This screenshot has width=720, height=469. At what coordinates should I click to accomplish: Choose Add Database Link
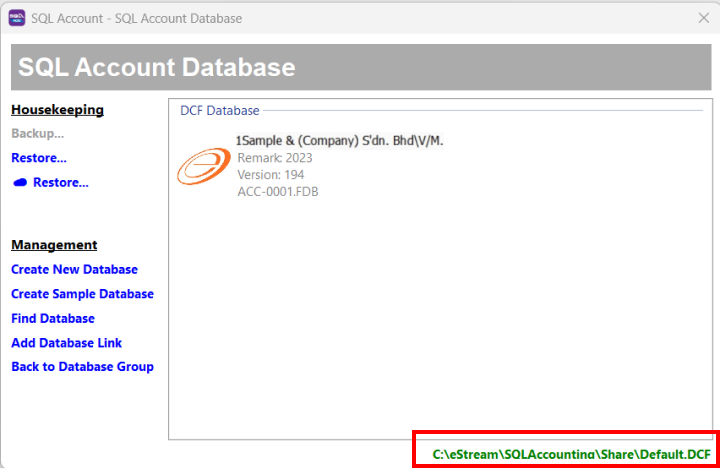coord(66,343)
